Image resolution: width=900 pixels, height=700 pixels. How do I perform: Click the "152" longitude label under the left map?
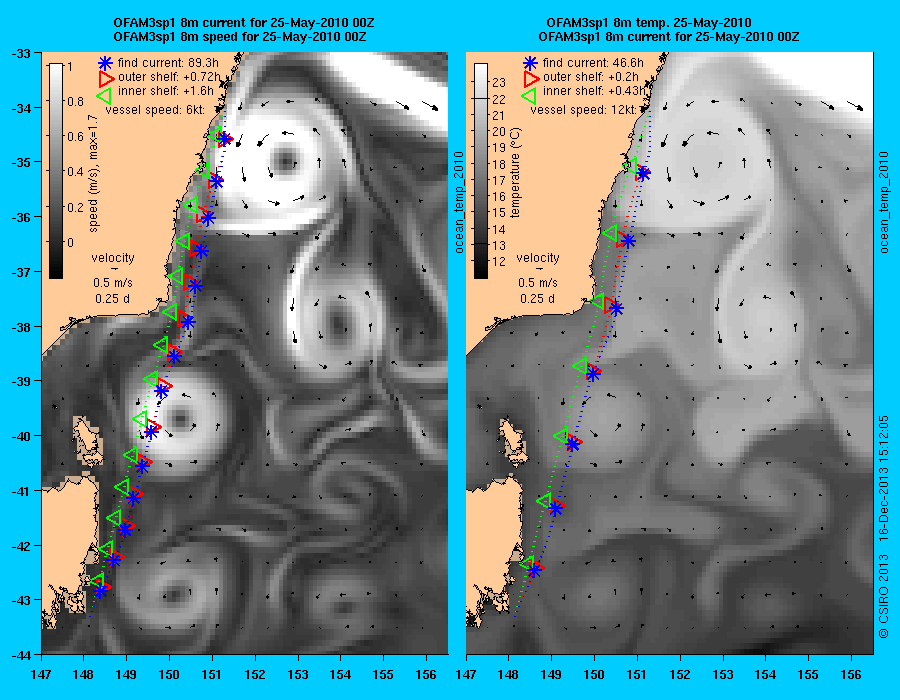point(255,675)
